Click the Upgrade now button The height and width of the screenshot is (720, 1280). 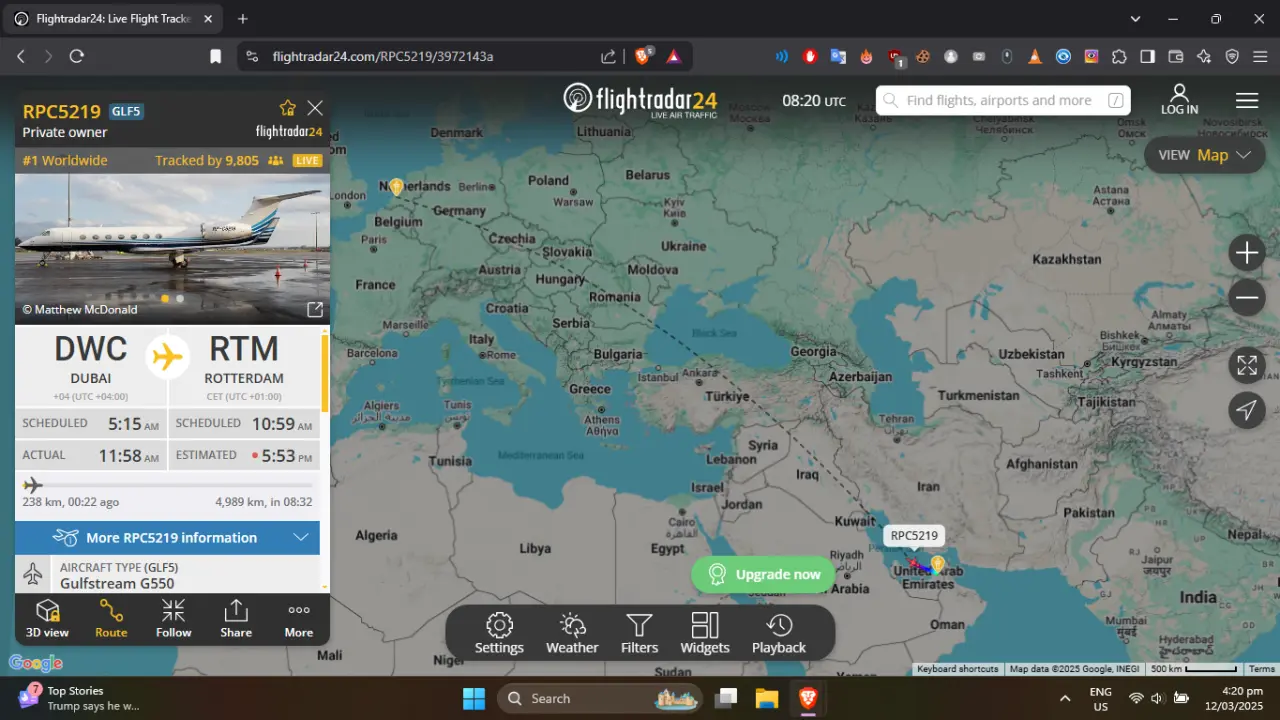763,574
